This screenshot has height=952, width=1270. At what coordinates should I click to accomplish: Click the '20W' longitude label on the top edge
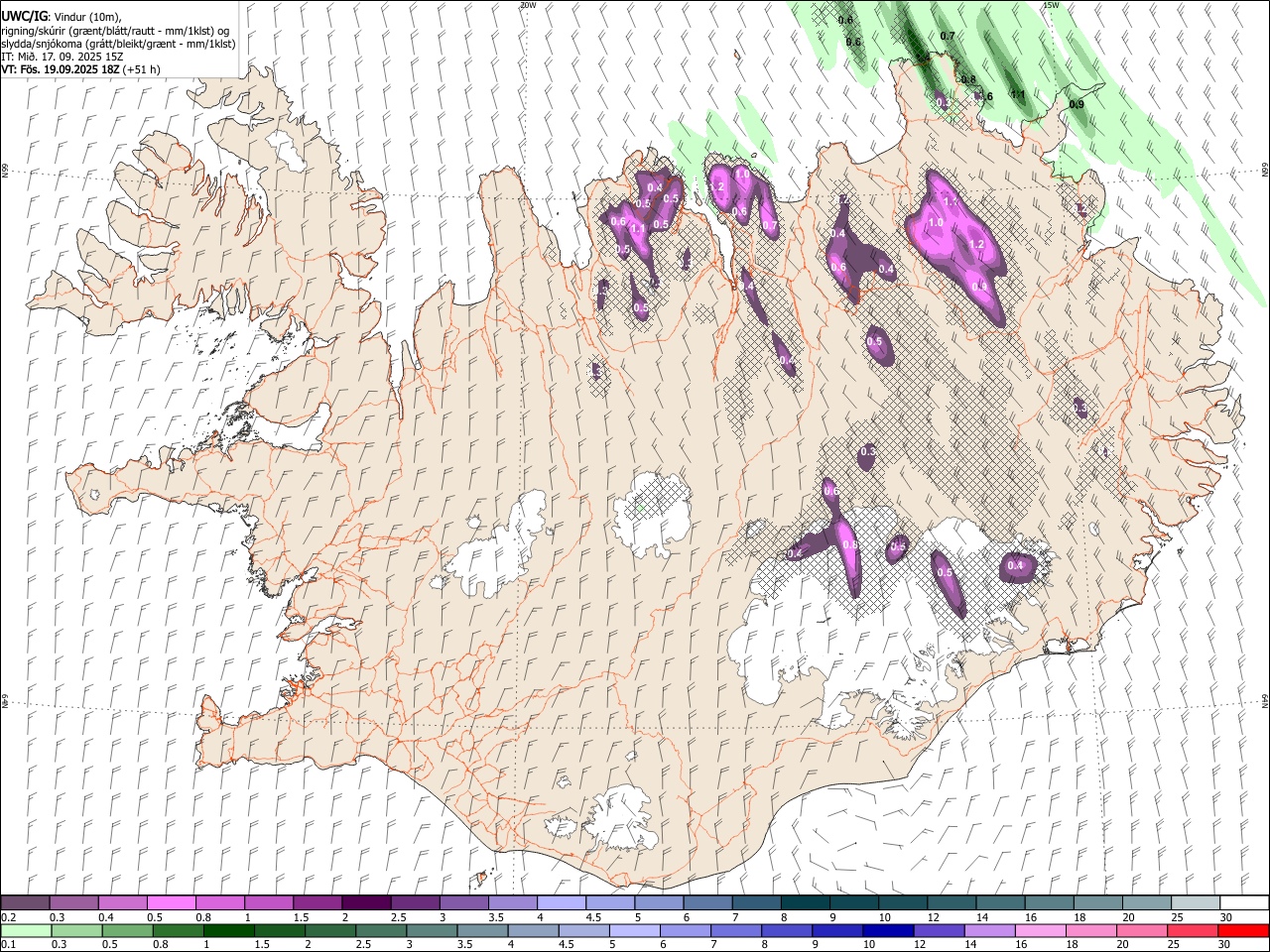[528, 5]
